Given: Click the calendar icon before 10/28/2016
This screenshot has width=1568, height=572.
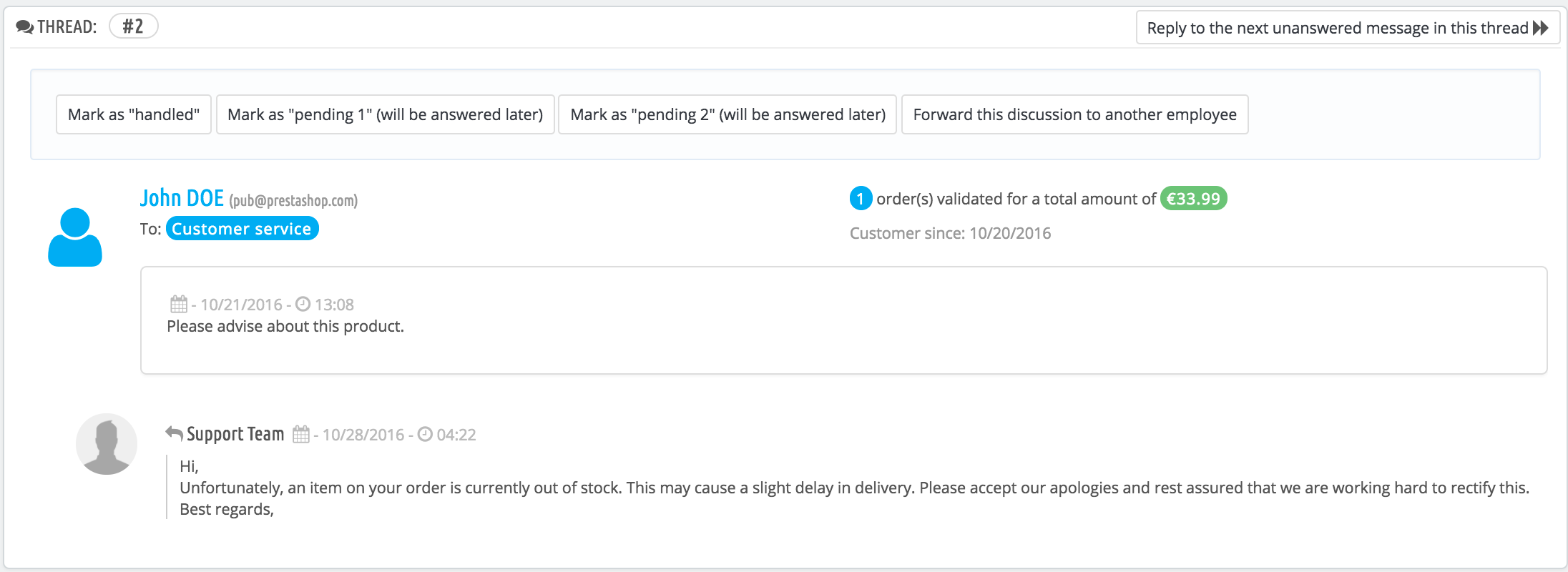Looking at the screenshot, I should click(x=301, y=435).
